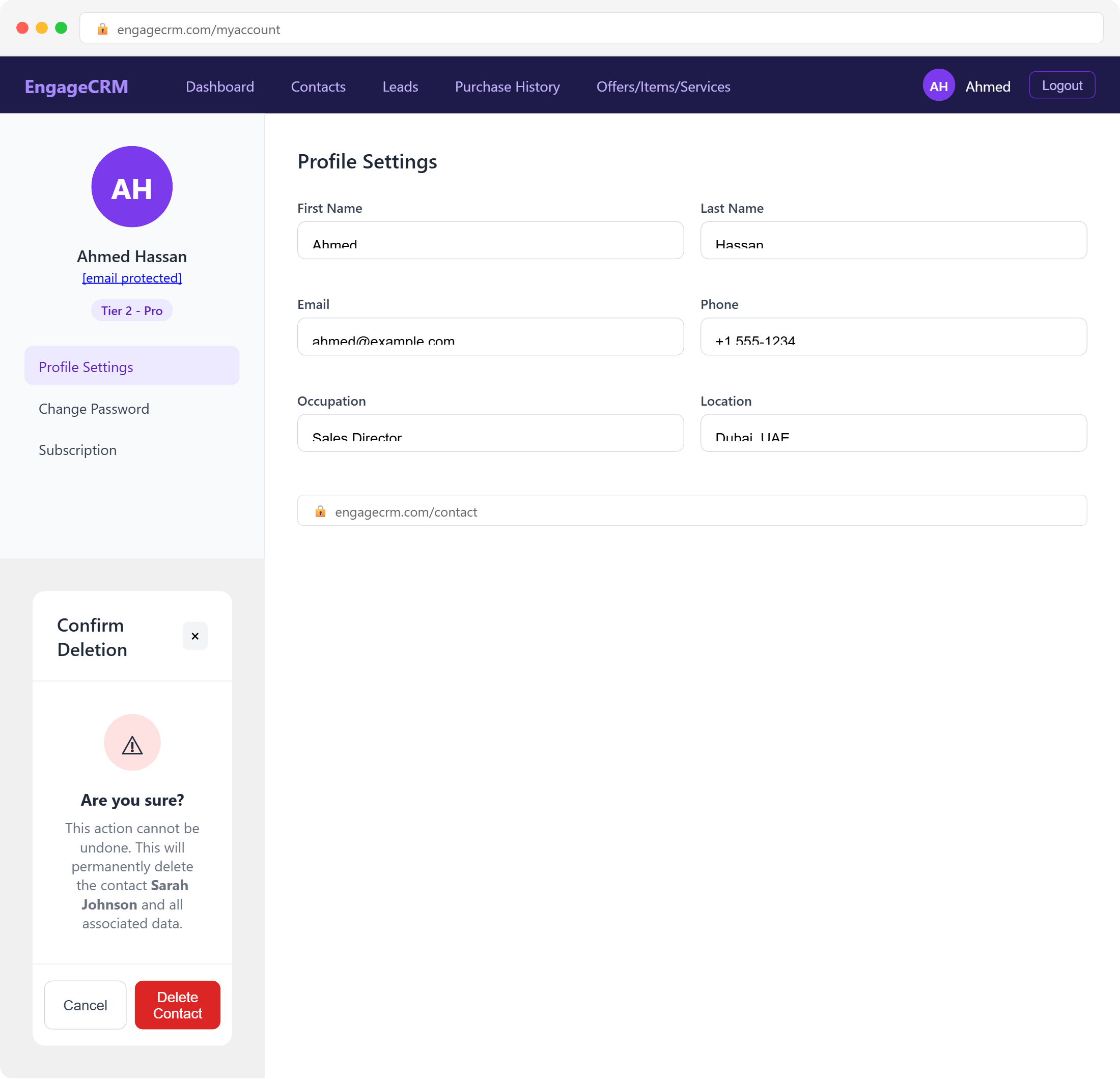Screen dimensions: 1120x1079
Task: Open Offers/Items/Services in the navbar
Action: click(x=663, y=86)
